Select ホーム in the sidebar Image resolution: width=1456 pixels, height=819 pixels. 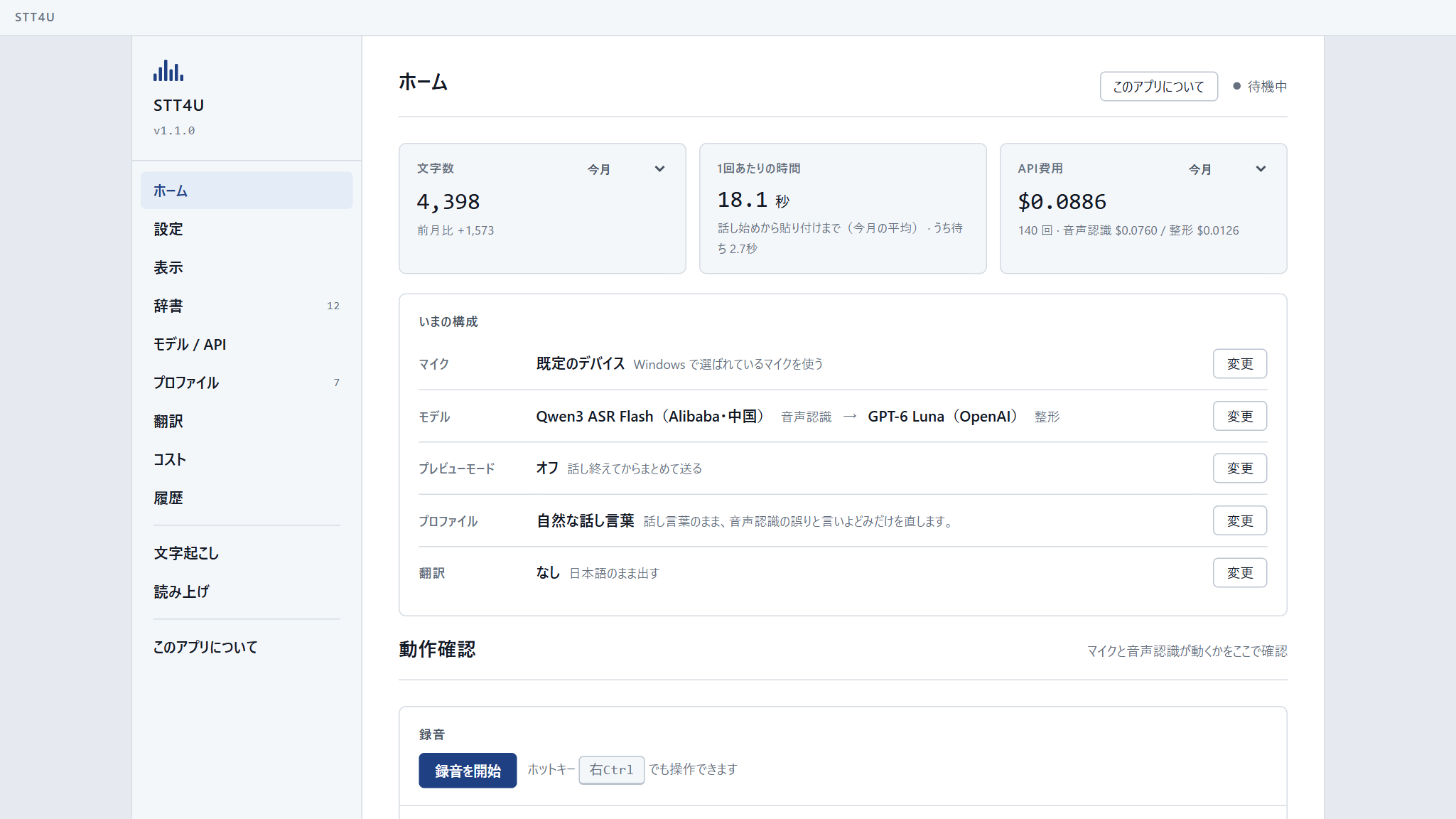[x=247, y=191]
